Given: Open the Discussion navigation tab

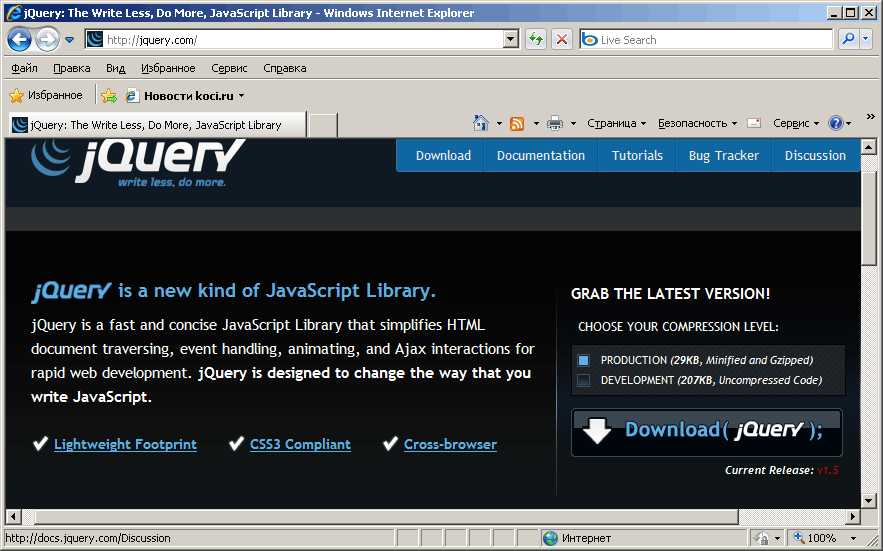Looking at the screenshot, I should 815,155.
